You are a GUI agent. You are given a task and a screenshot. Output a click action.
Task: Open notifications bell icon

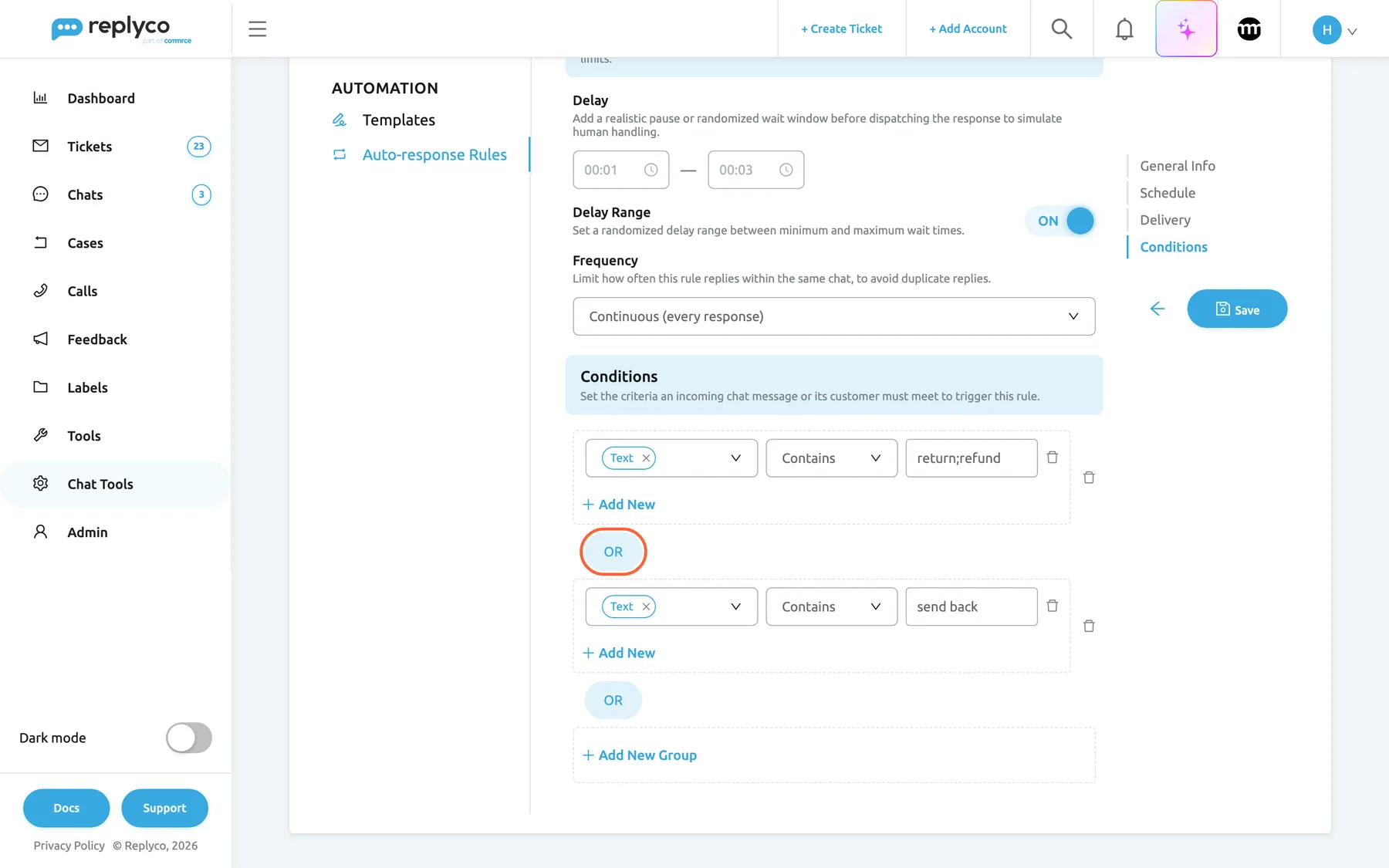tap(1124, 29)
